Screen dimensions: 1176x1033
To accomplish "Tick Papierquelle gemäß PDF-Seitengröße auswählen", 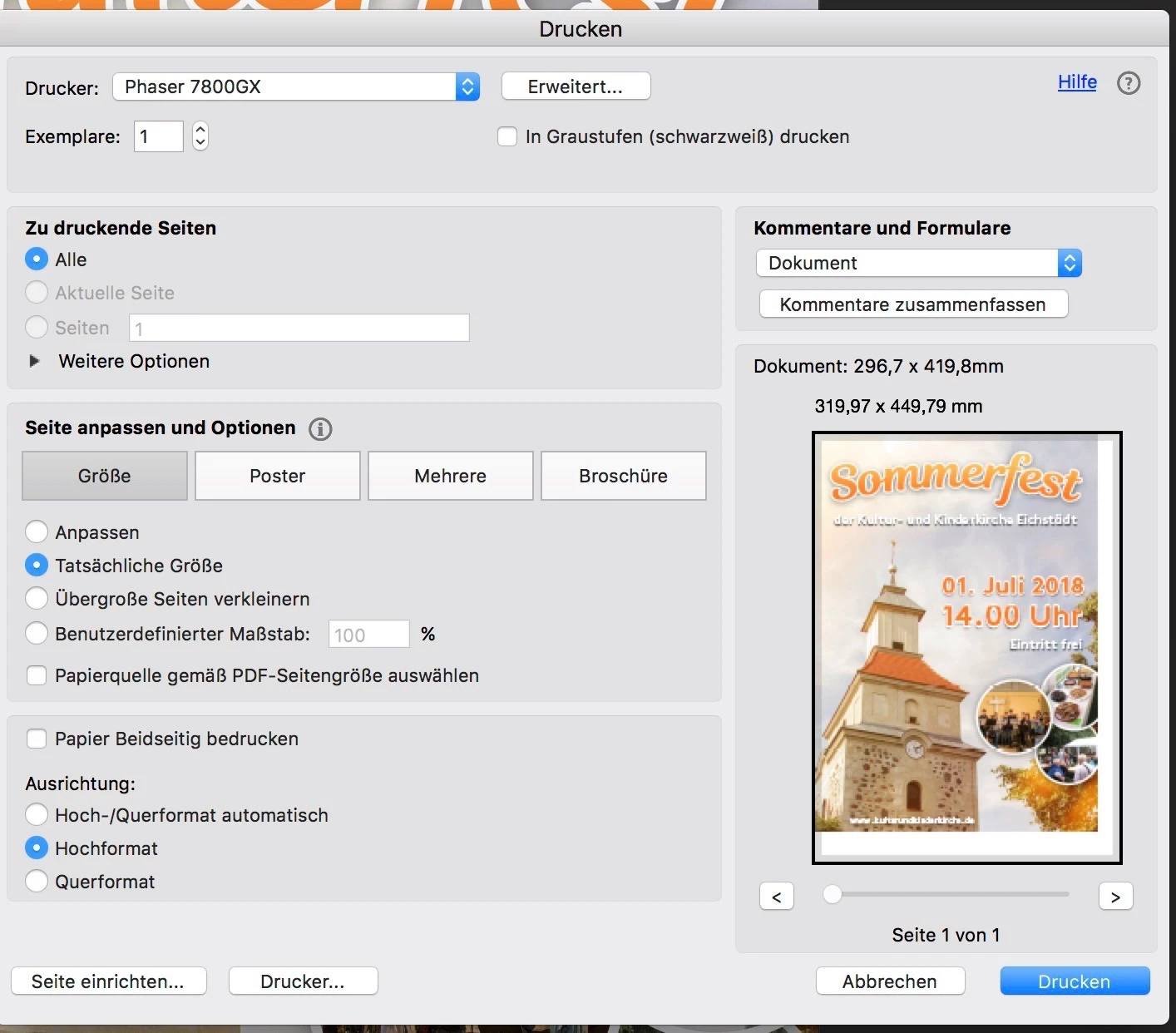I will pos(37,675).
